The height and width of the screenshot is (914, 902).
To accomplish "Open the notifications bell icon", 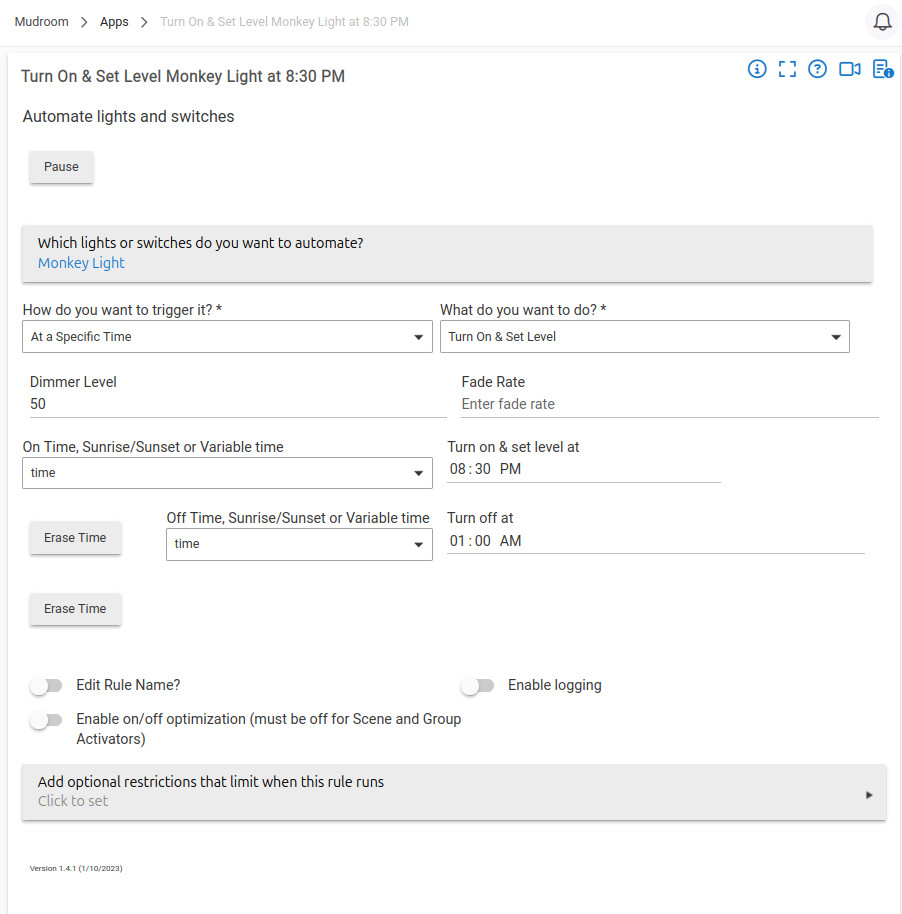I will point(882,22).
